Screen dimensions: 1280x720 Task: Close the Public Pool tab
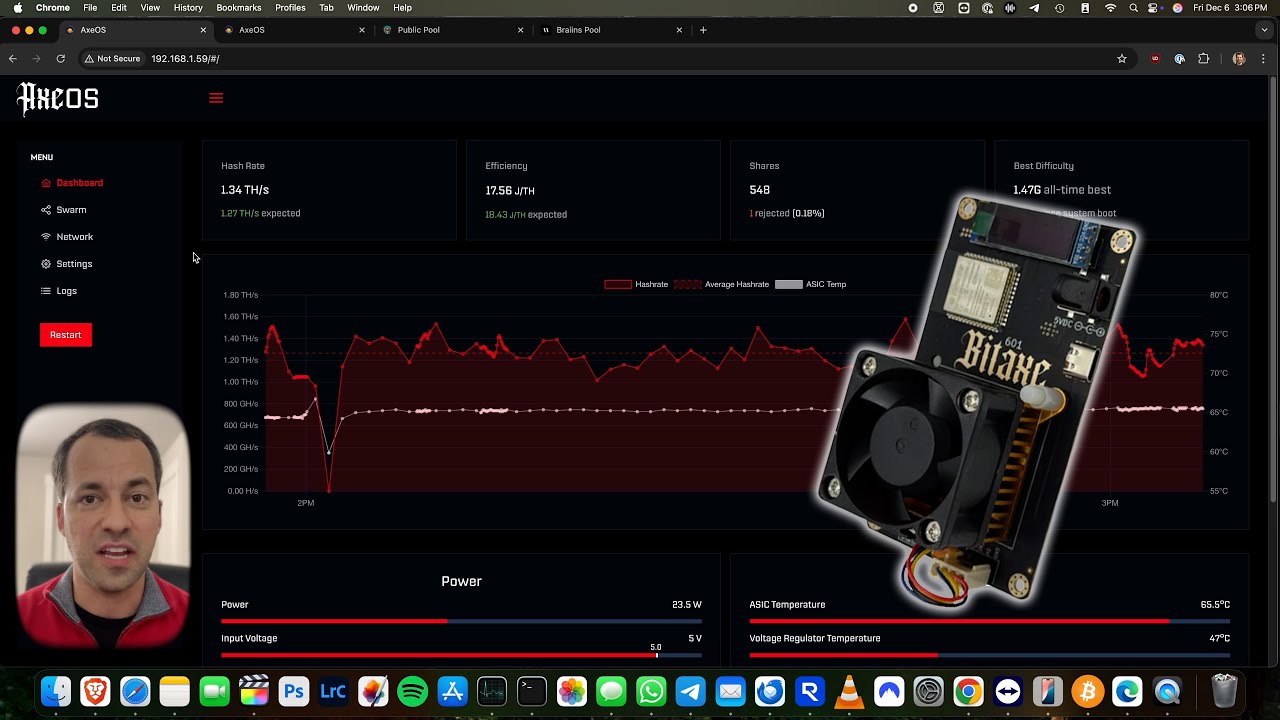point(521,30)
